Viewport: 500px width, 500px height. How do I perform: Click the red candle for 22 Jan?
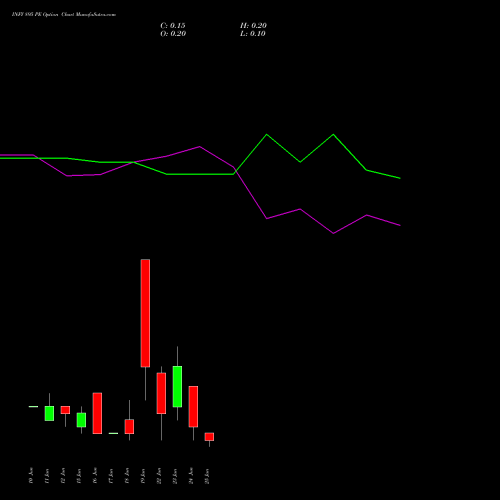(161, 393)
